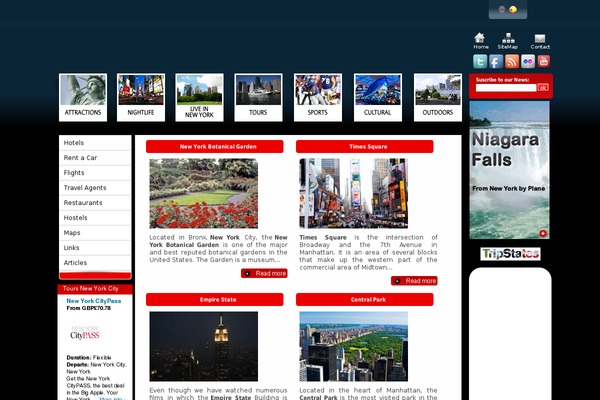This screenshot has height=400, width=600.
Task: Open Maps in the sidebar menu
Action: 95,233
